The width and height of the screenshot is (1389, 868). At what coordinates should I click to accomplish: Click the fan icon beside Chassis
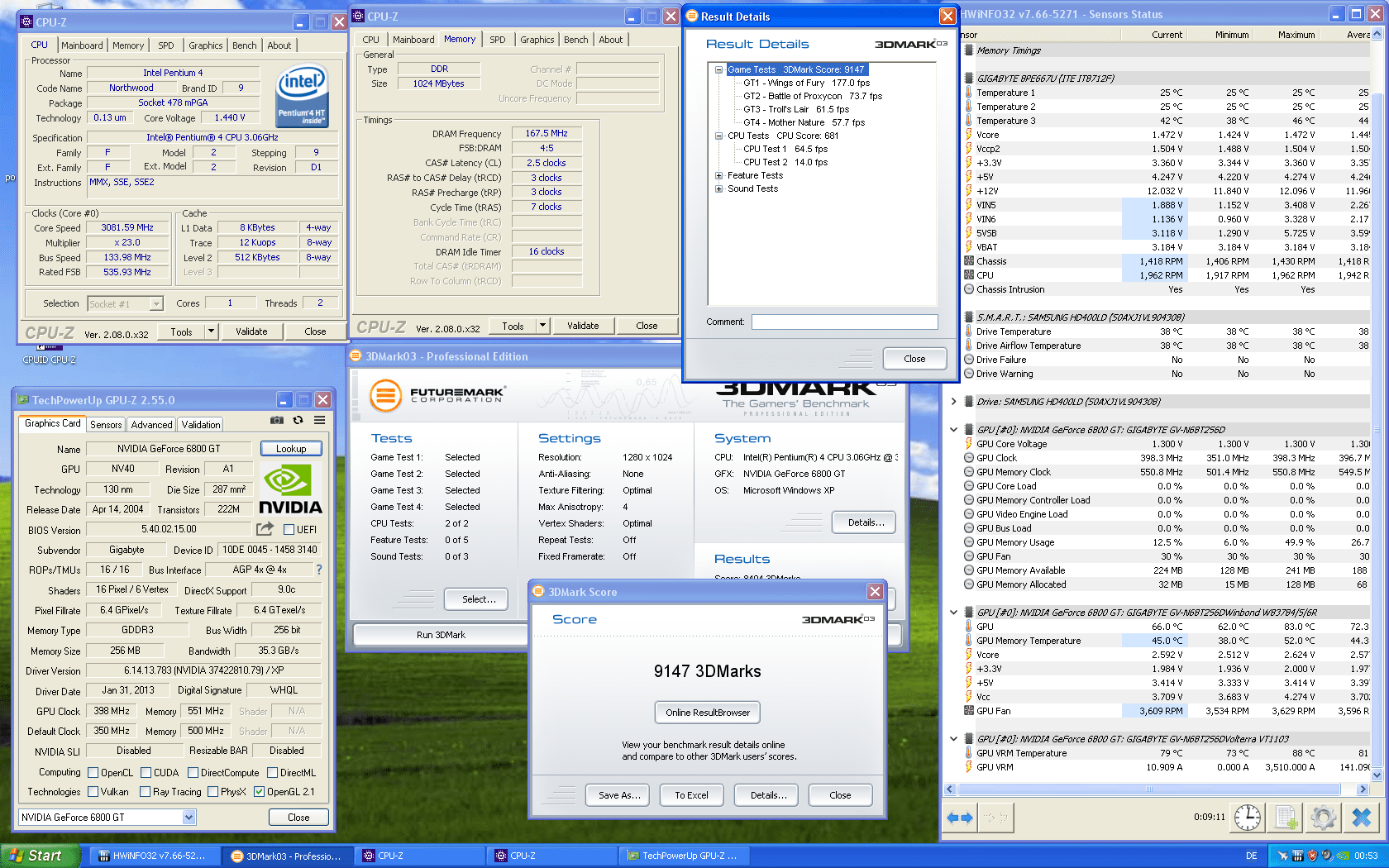pos(968,261)
